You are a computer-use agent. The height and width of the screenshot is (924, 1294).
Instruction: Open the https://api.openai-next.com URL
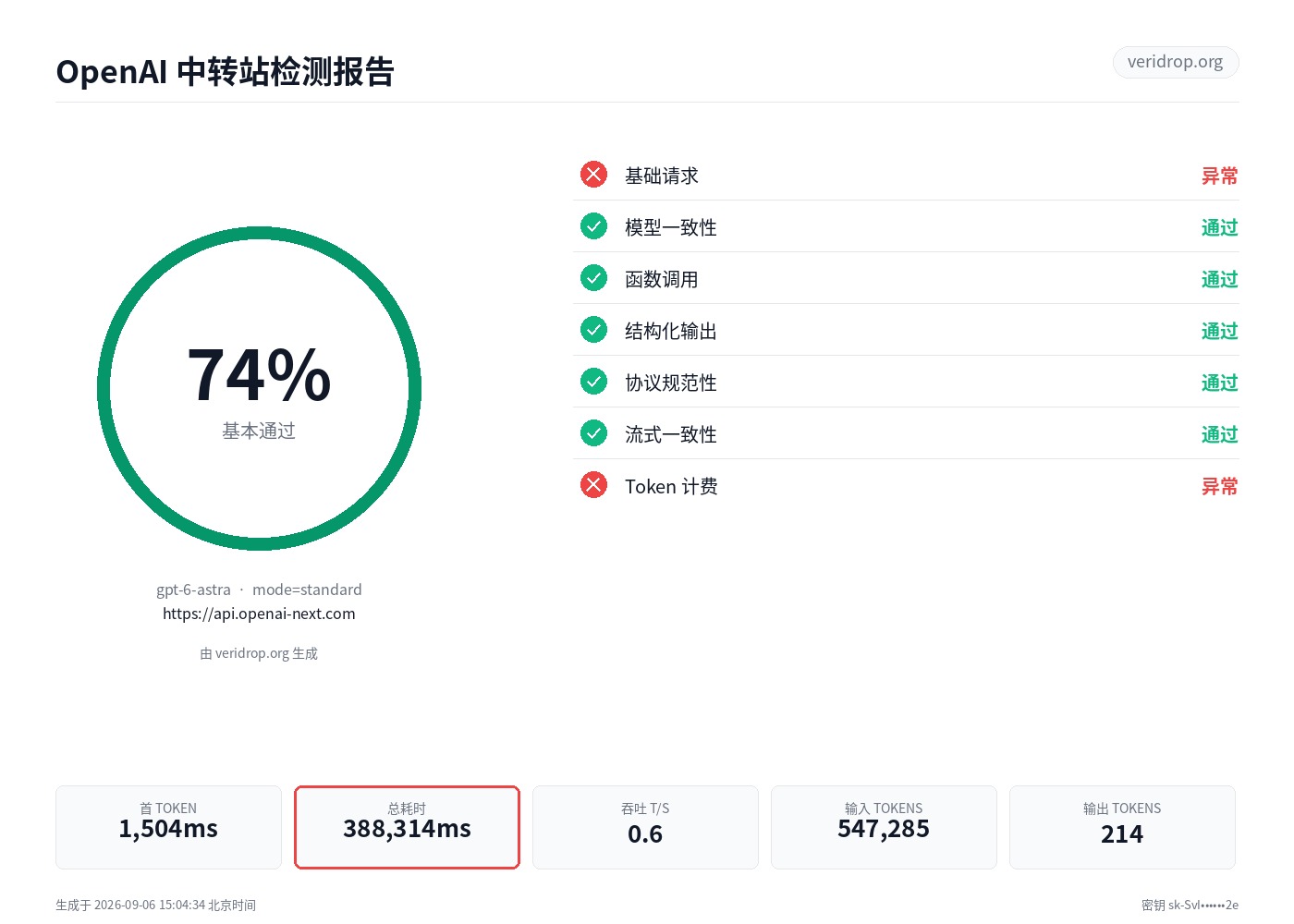coord(259,614)
